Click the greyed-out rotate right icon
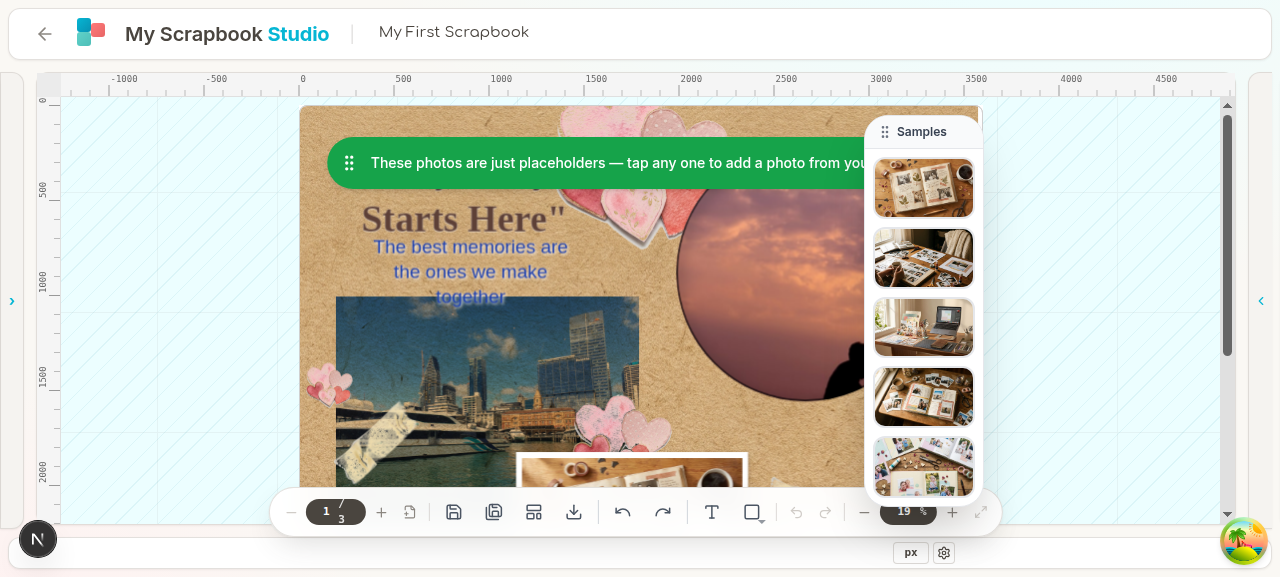The image size is (1280, 577). click(826, 512)
